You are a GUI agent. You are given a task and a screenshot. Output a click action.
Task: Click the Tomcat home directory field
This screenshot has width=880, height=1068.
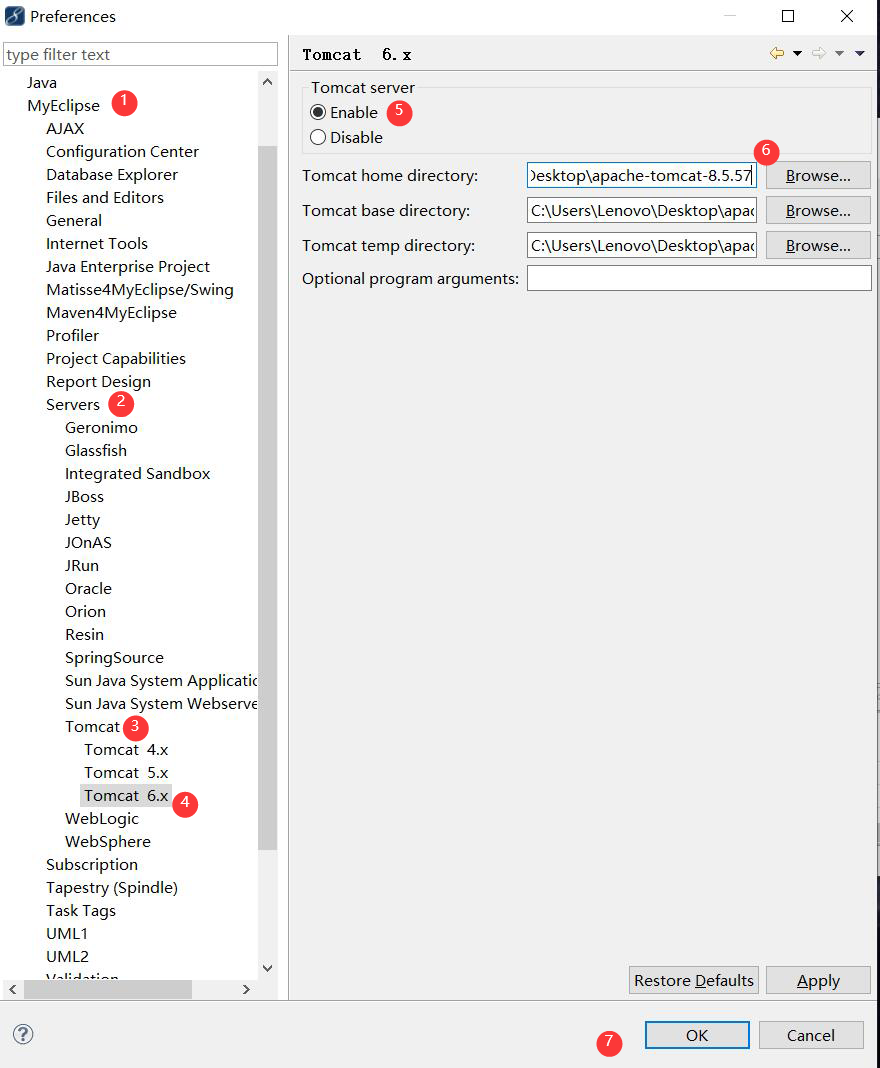(642, 175)
